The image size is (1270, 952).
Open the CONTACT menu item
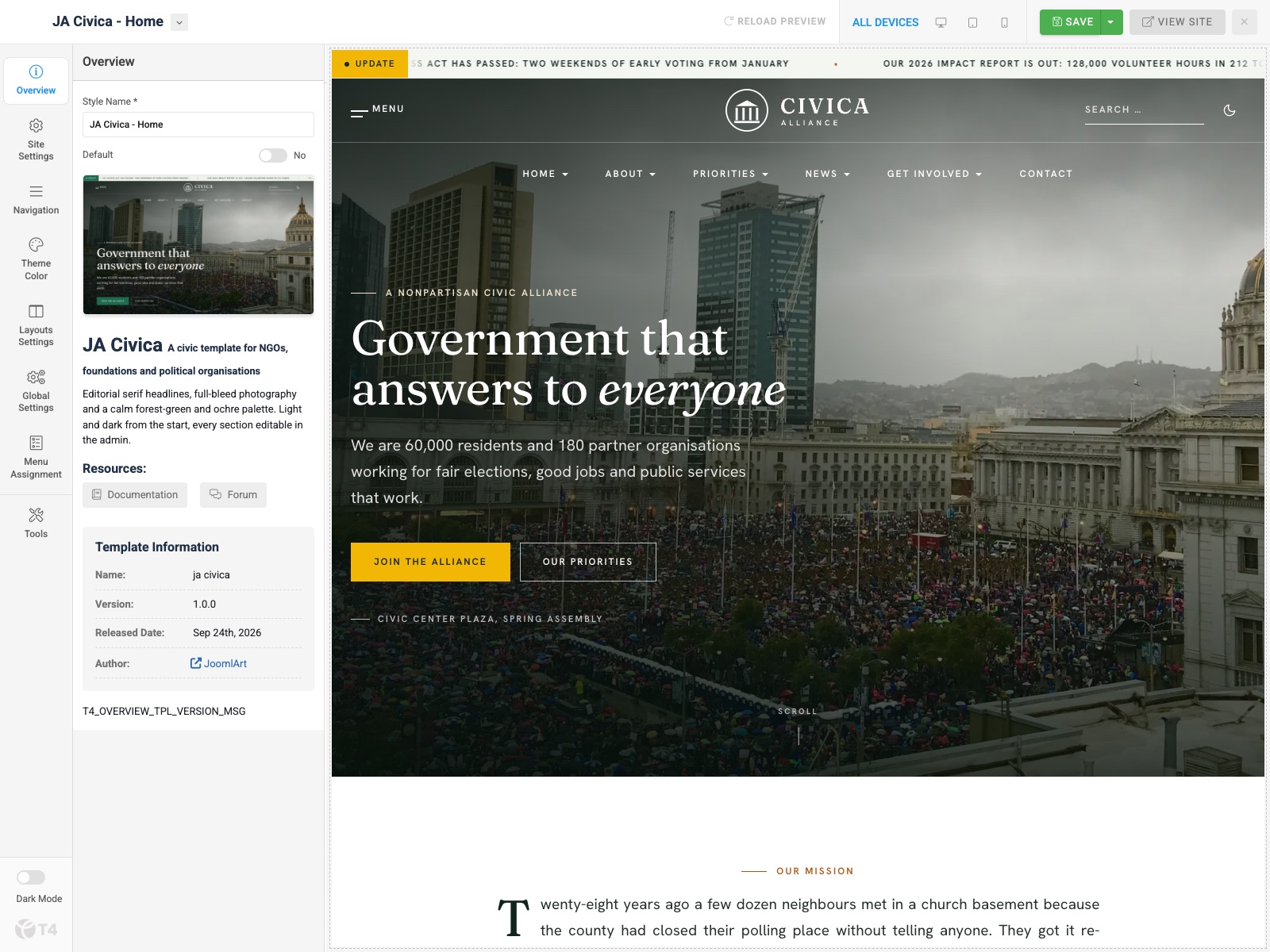pyautogui.click(x=1045, y=174)
